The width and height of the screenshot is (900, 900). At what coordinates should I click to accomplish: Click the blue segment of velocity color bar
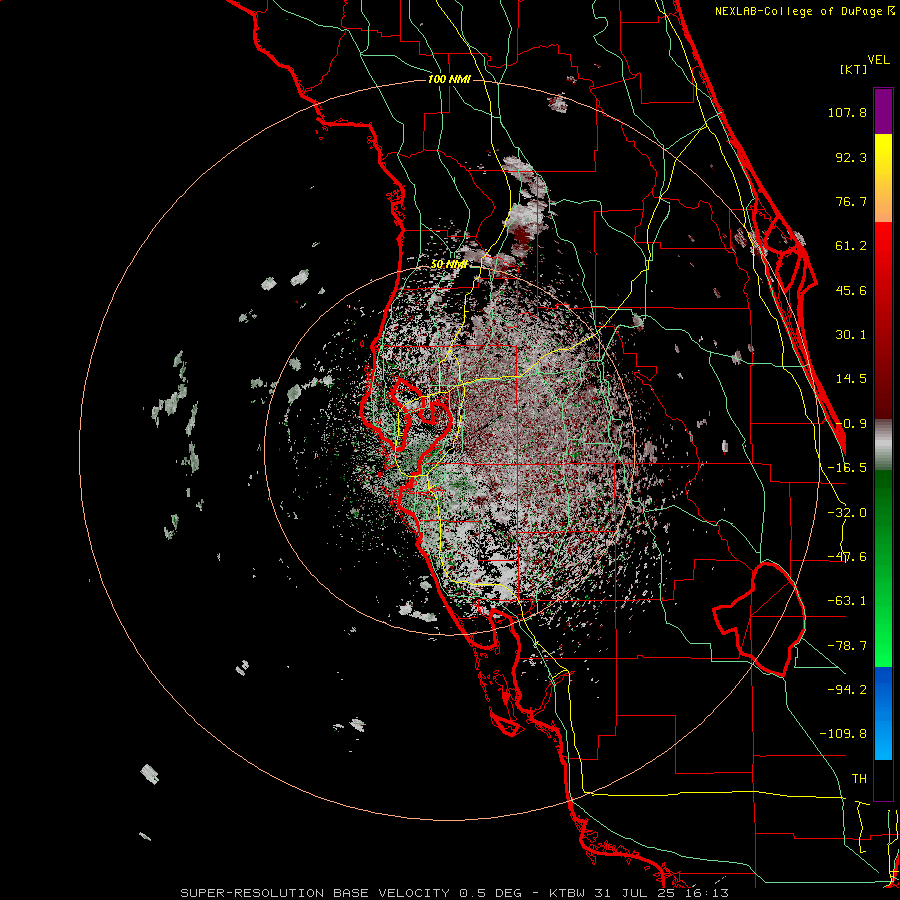click(883, 713)
